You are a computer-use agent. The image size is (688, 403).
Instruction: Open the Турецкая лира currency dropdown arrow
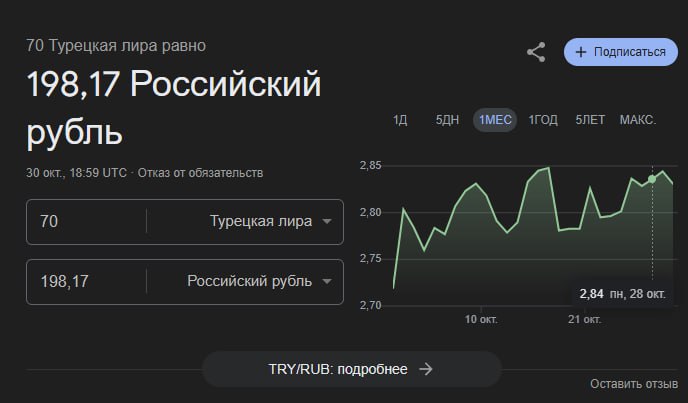click(327, 221)
